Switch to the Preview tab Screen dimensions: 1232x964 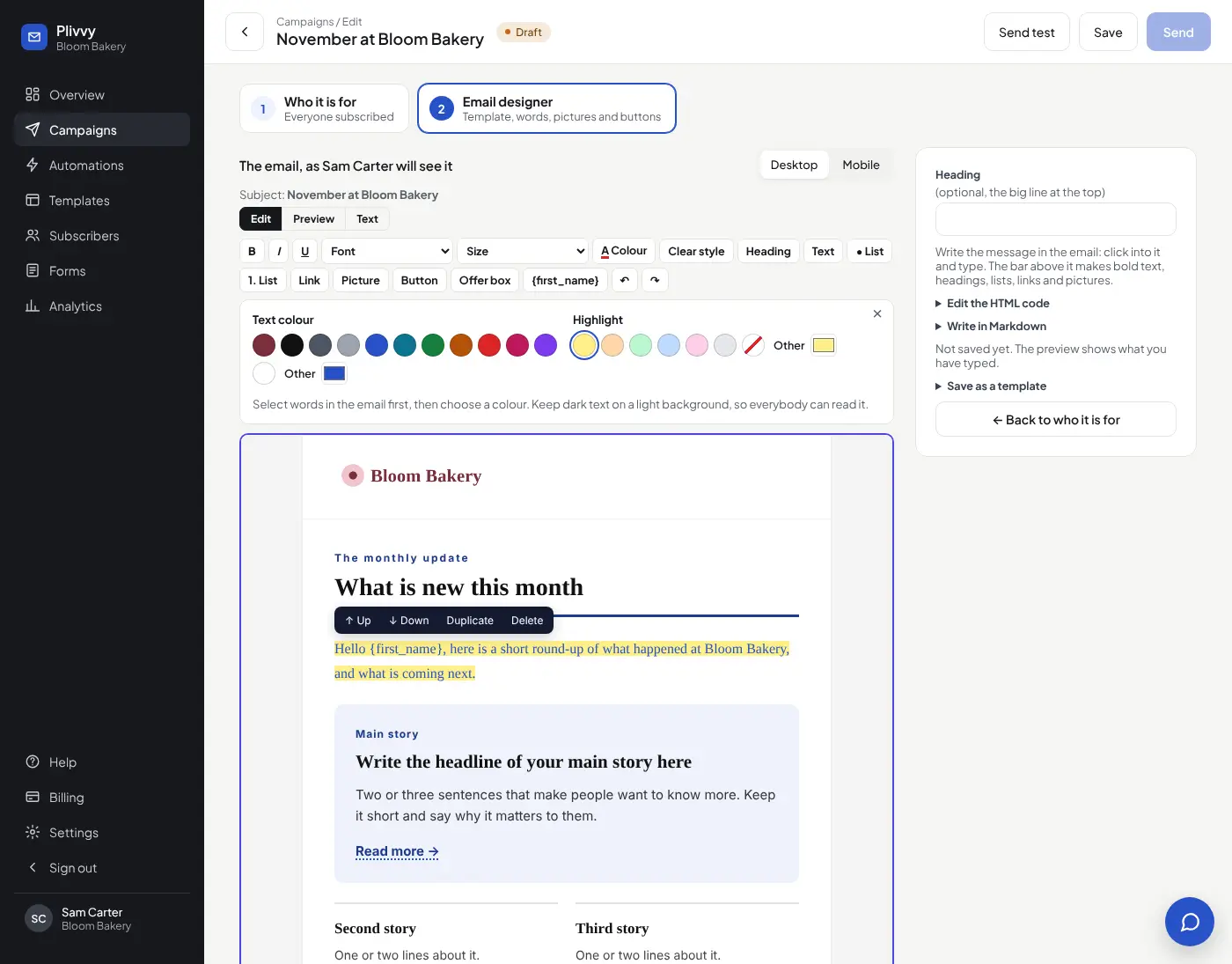pos(313,218)
